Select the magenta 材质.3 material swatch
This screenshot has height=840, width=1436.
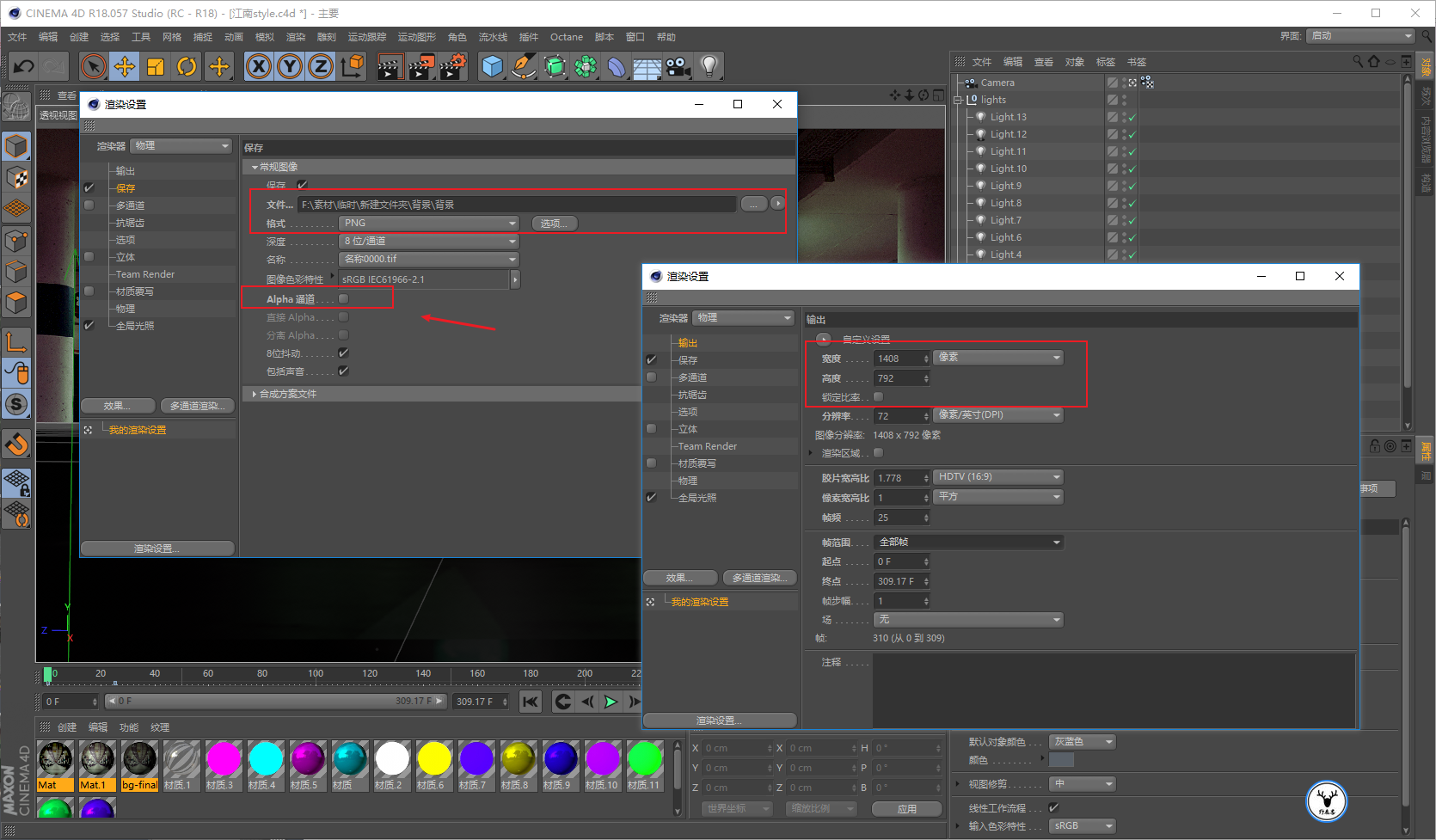224,764
